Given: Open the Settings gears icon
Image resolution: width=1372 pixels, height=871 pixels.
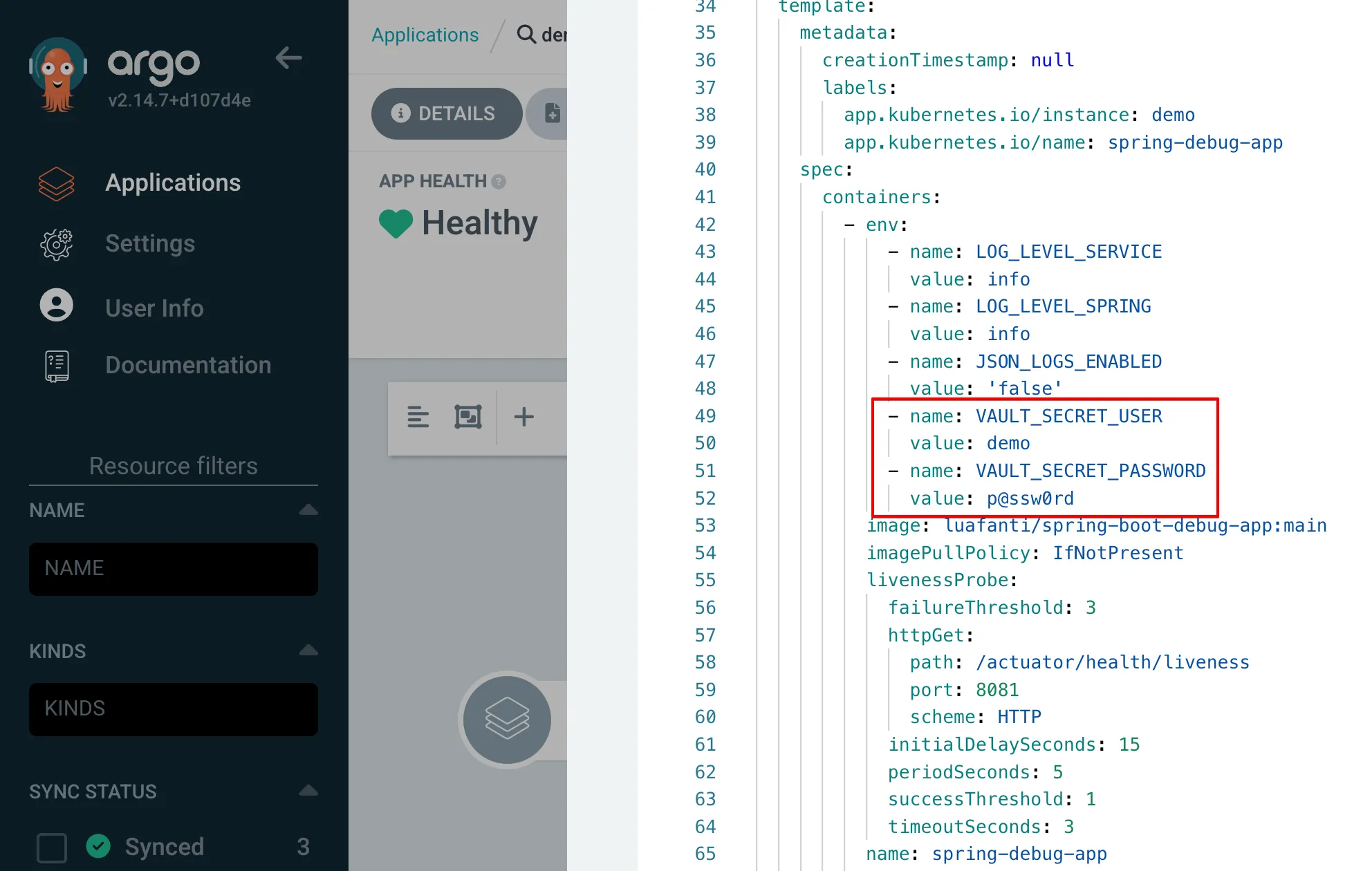Looking at the screenshot, I should (56, 244).
